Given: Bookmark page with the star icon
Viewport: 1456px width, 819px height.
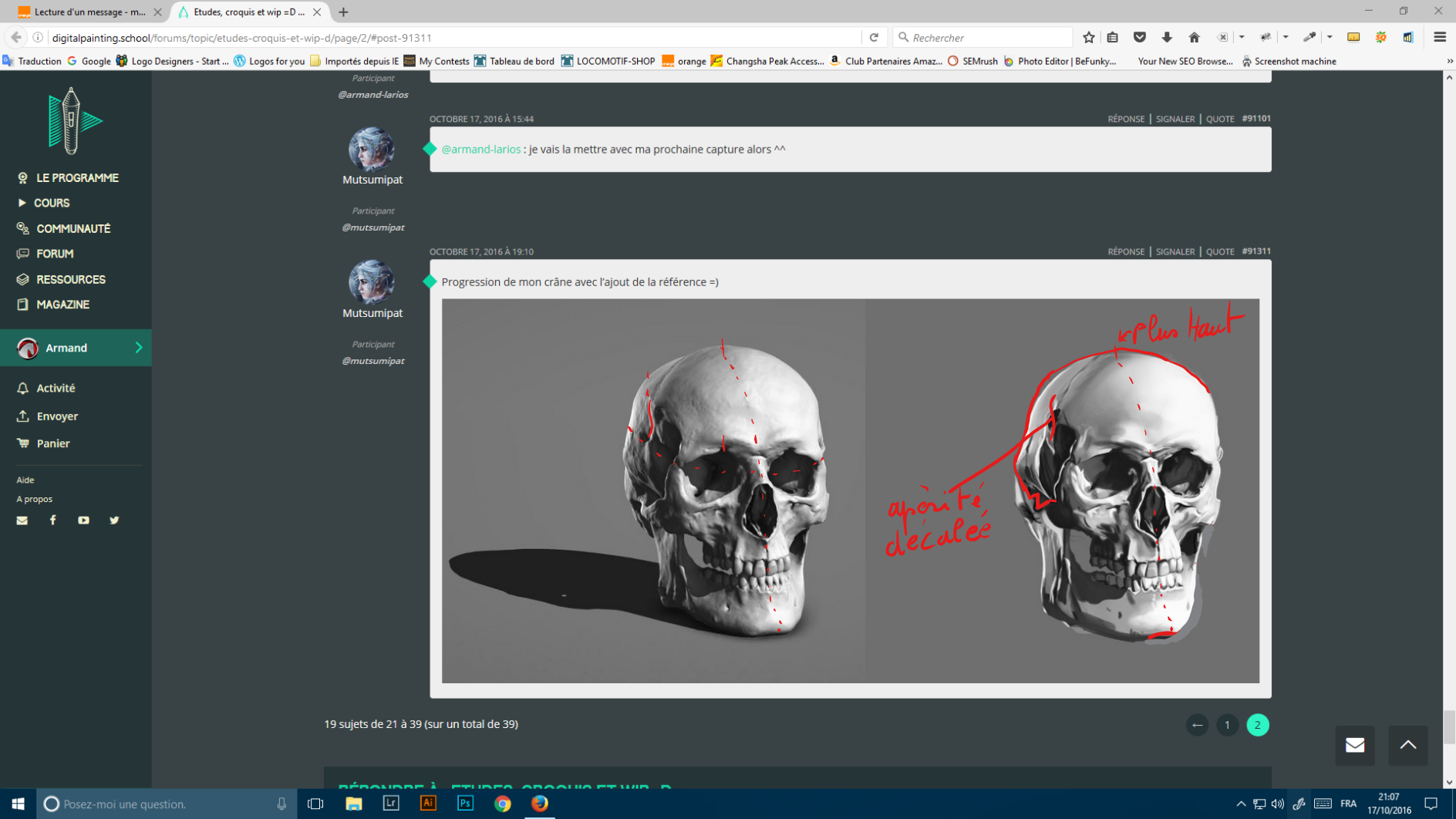Looking at the screenshot, I should pos(1088,38).
